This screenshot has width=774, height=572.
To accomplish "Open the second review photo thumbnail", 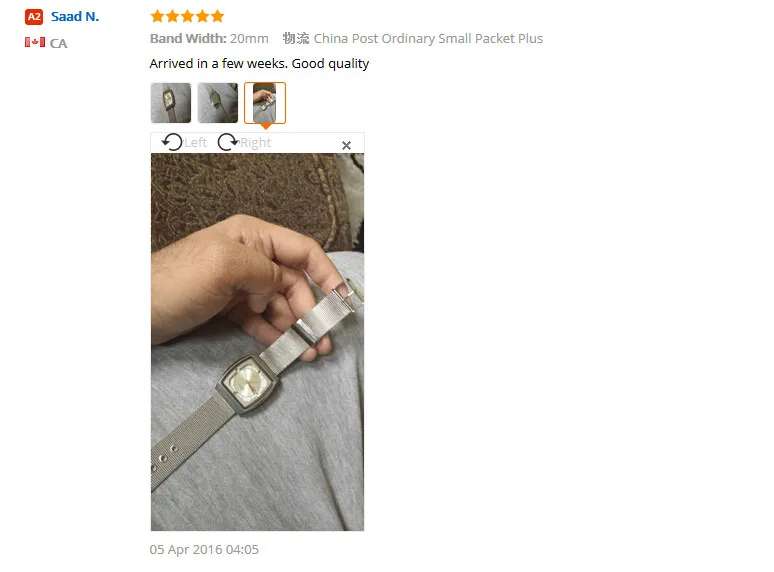I will point(218,103).
